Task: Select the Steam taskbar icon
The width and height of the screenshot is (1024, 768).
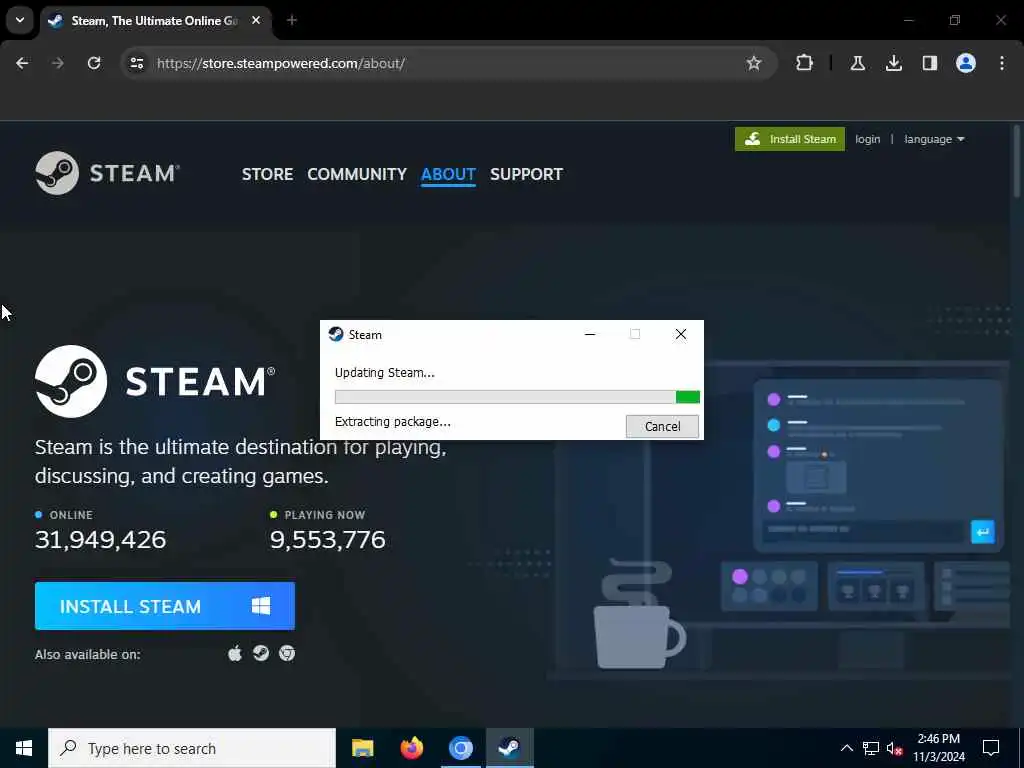Action: point(509,748)
